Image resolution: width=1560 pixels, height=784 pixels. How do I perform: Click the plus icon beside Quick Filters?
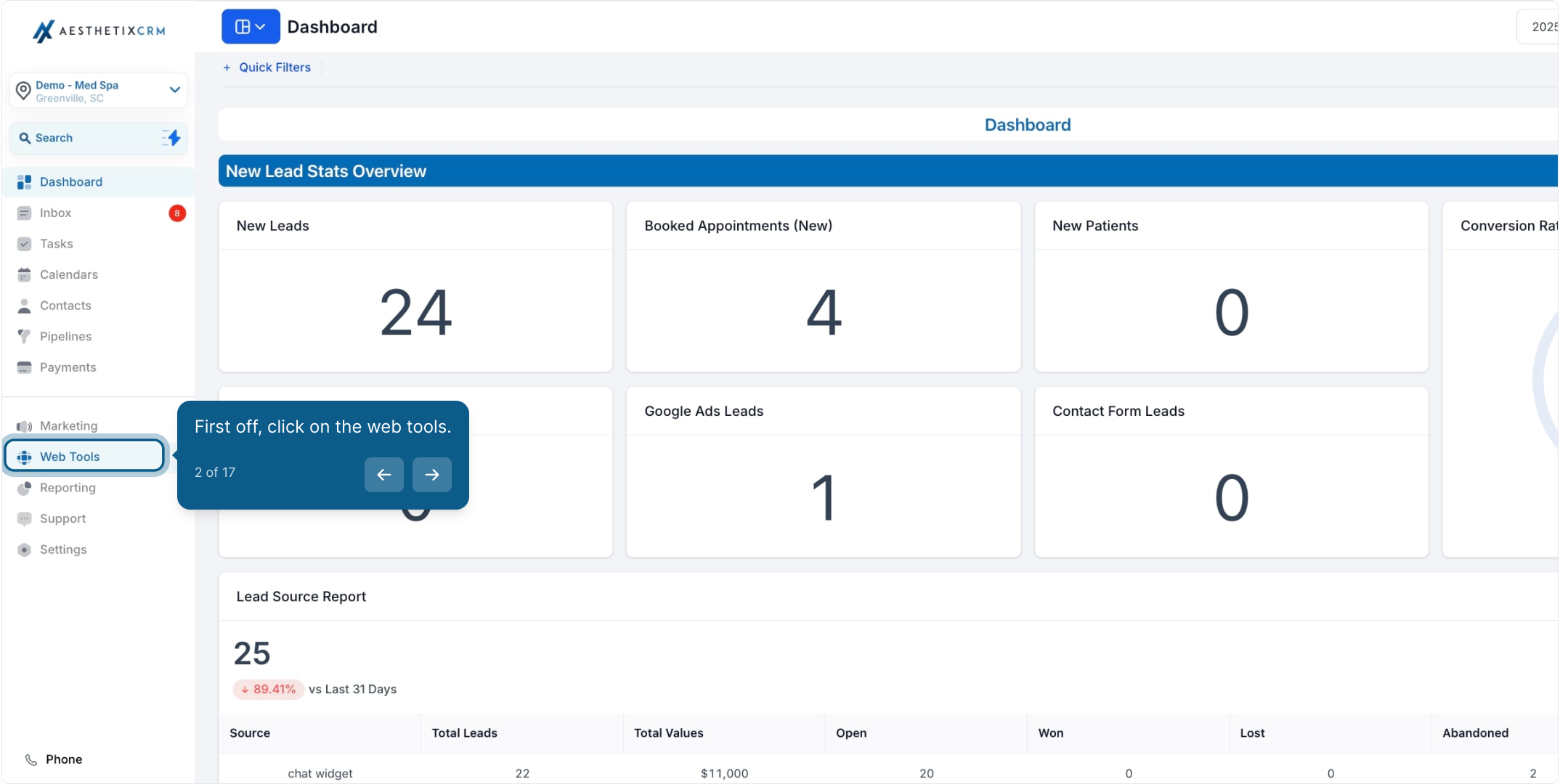227,68
